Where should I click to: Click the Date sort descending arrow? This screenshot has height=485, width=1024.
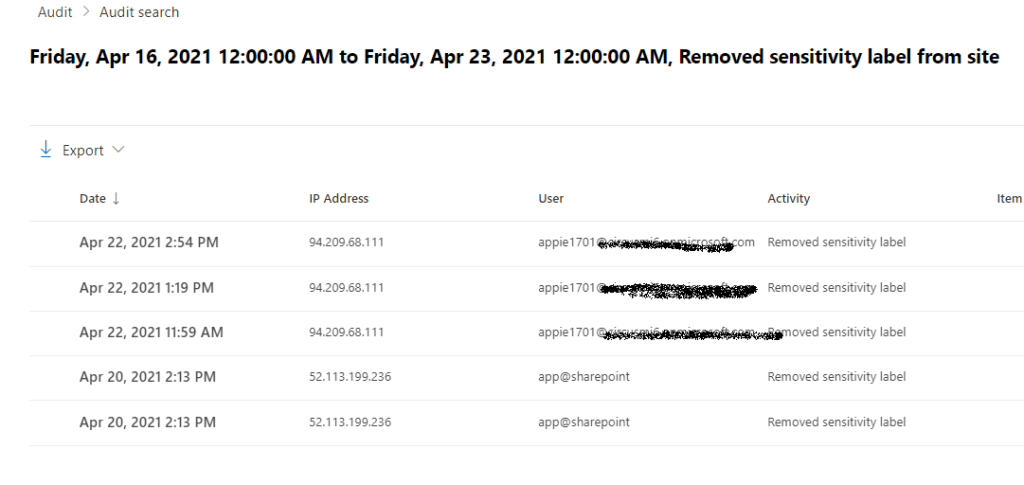coord(116,198)
